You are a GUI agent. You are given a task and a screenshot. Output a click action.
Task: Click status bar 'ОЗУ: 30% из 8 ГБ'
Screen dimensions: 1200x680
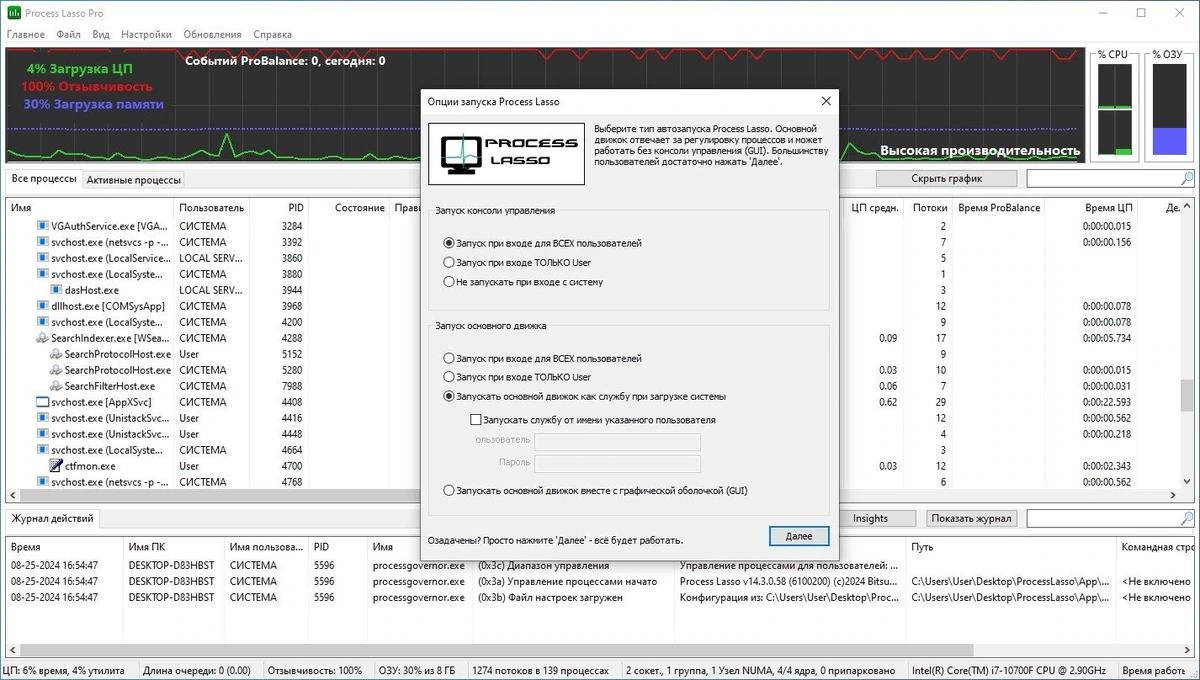pos(415,670)
